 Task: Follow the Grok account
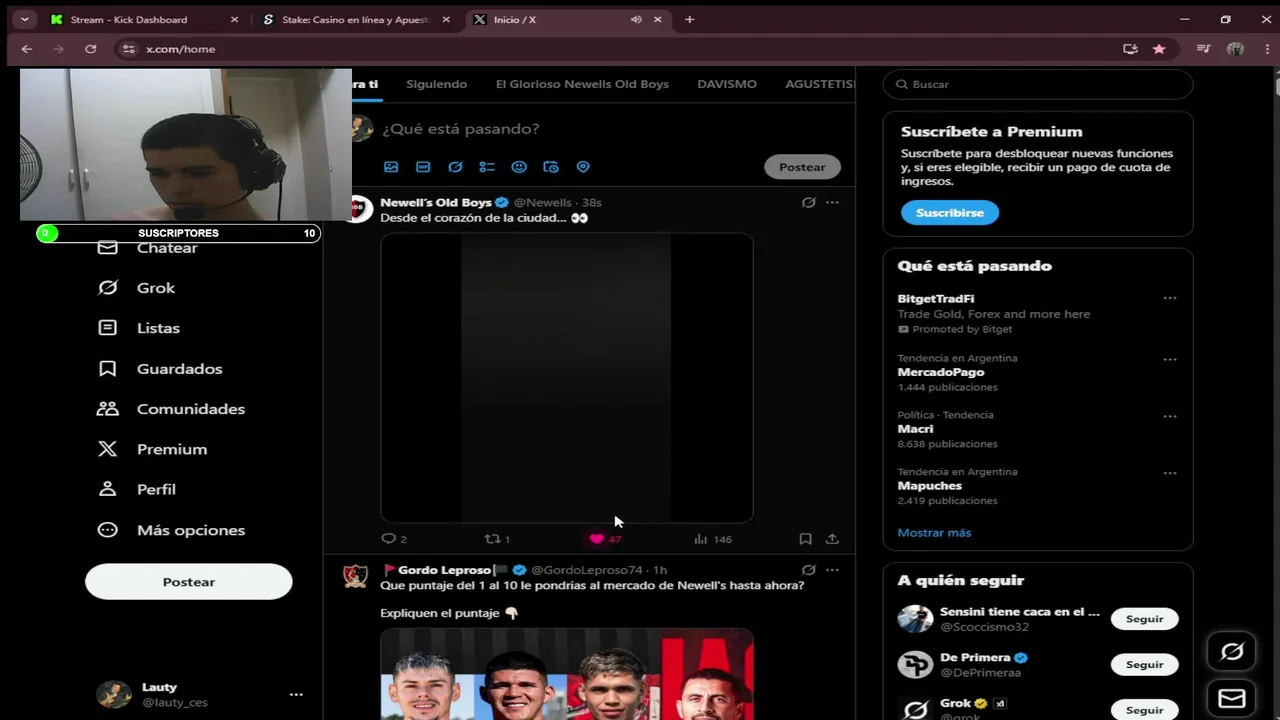pos(1144,710)
